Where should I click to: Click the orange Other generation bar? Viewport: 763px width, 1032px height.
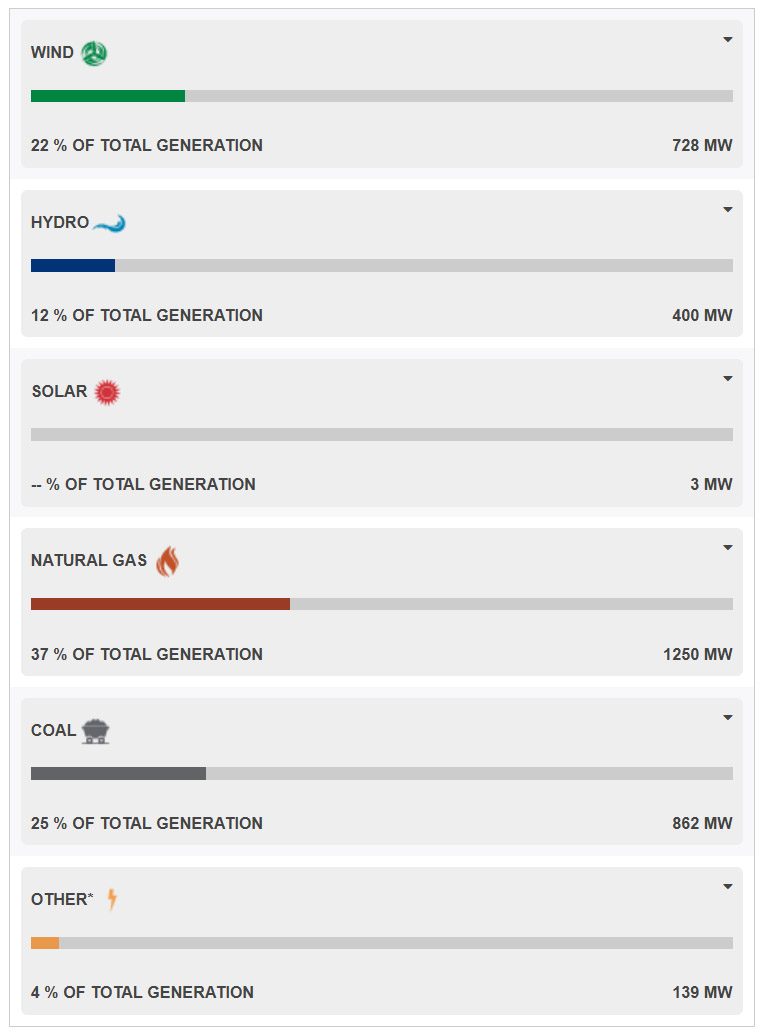pos(45,943)
